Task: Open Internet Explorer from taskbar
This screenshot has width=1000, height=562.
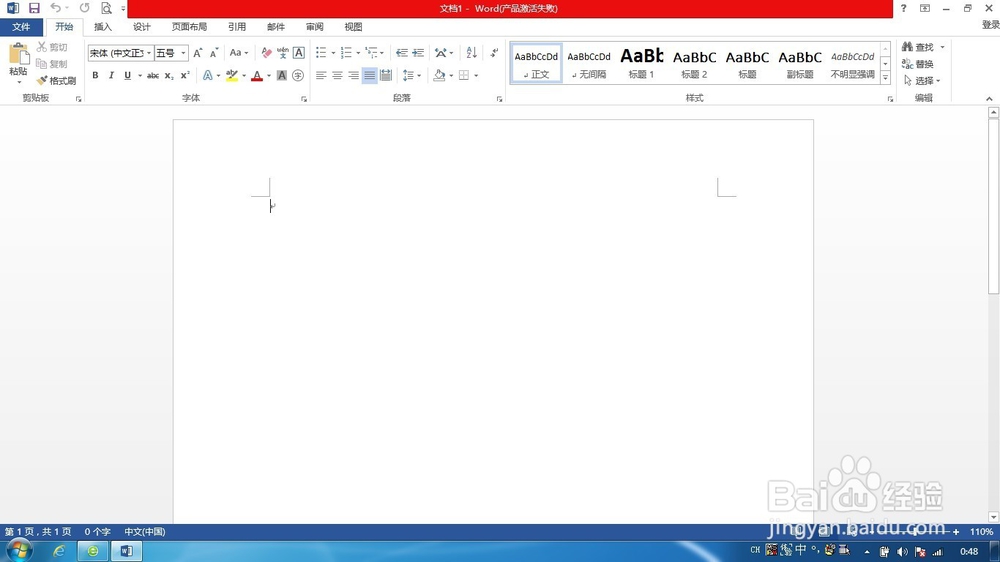Action: tap(59, 551)
